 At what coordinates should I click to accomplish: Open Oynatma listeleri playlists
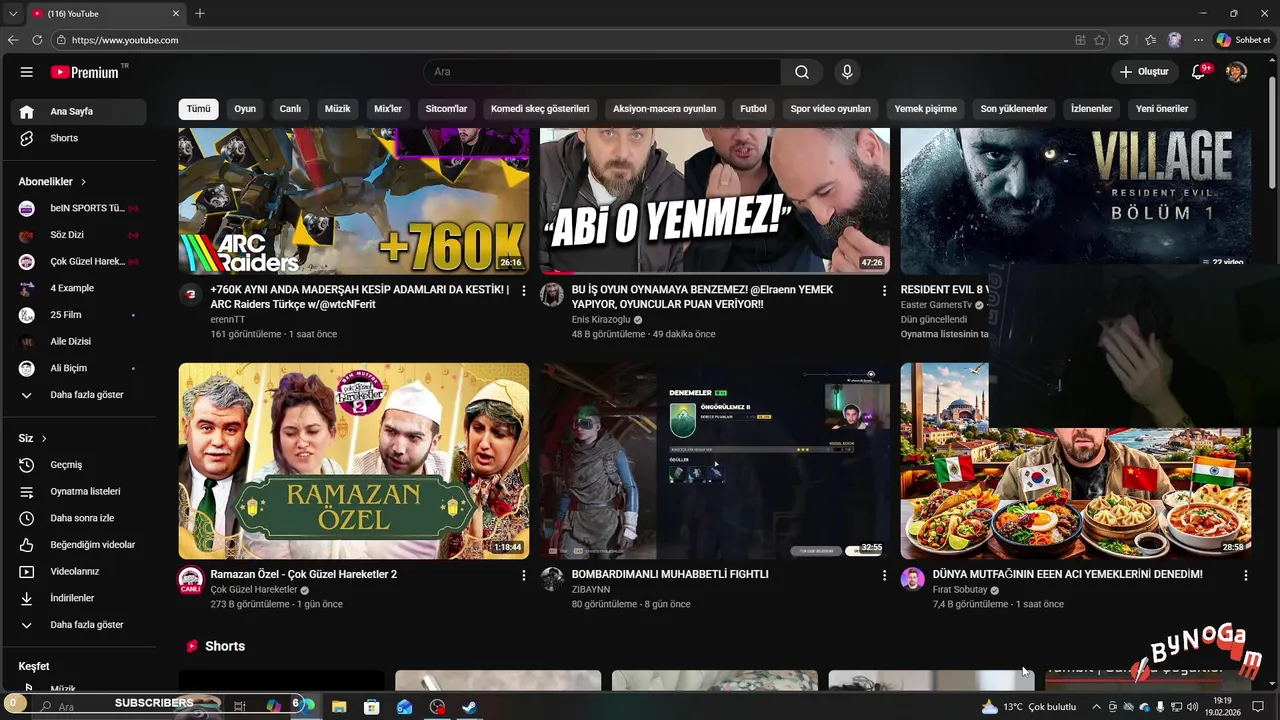point(79,492)
